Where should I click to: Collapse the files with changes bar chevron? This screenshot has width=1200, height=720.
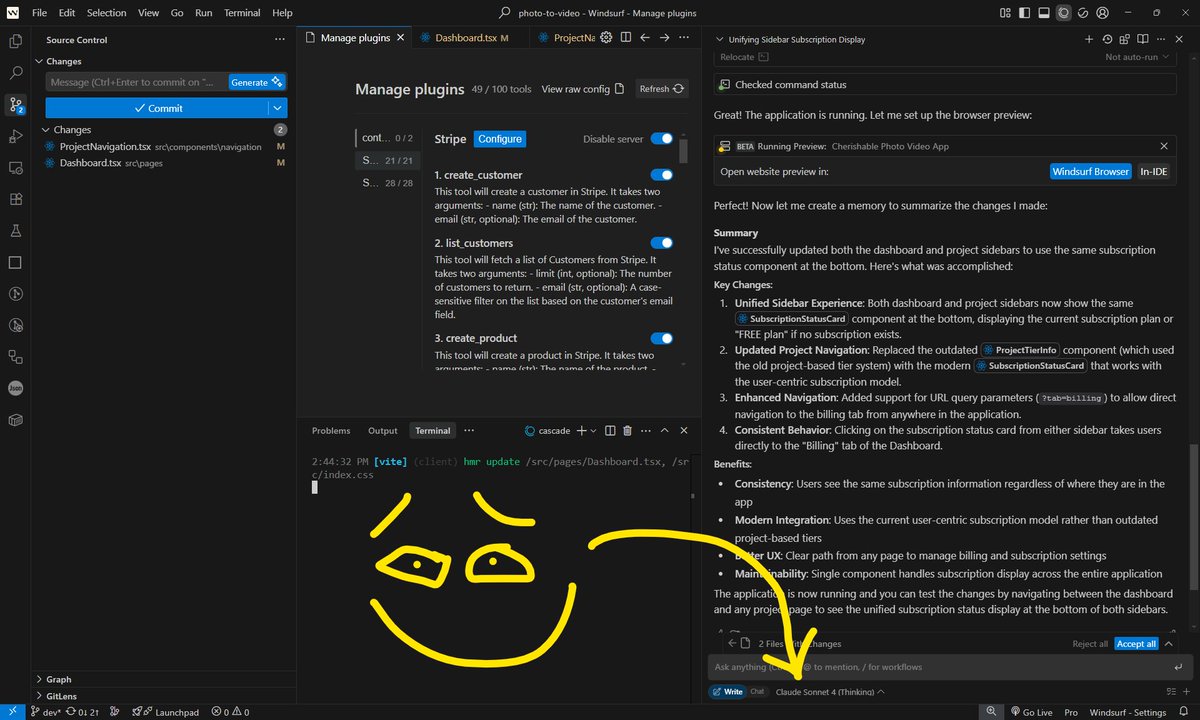pyautogui.click(x=1169, y=644)
